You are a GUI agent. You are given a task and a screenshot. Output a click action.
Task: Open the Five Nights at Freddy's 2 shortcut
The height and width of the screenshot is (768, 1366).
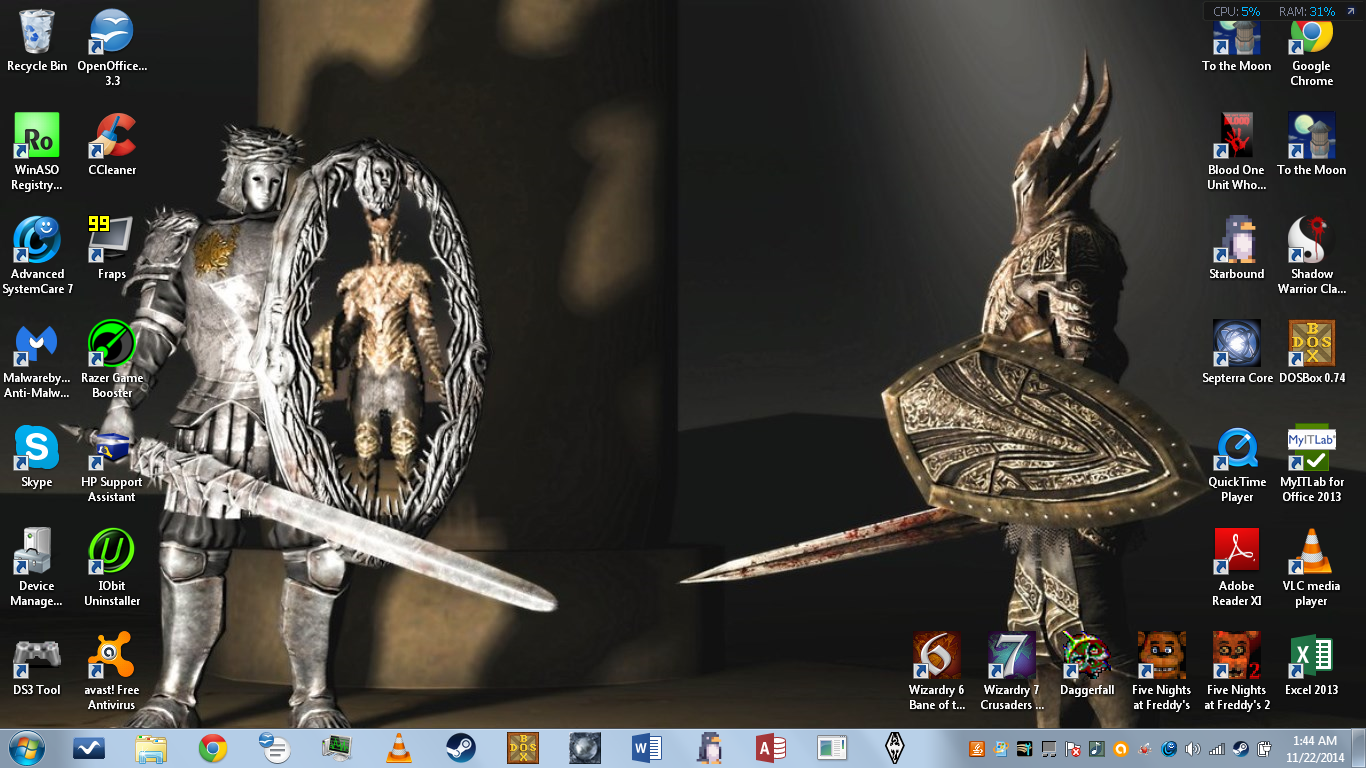(1237, 671)
